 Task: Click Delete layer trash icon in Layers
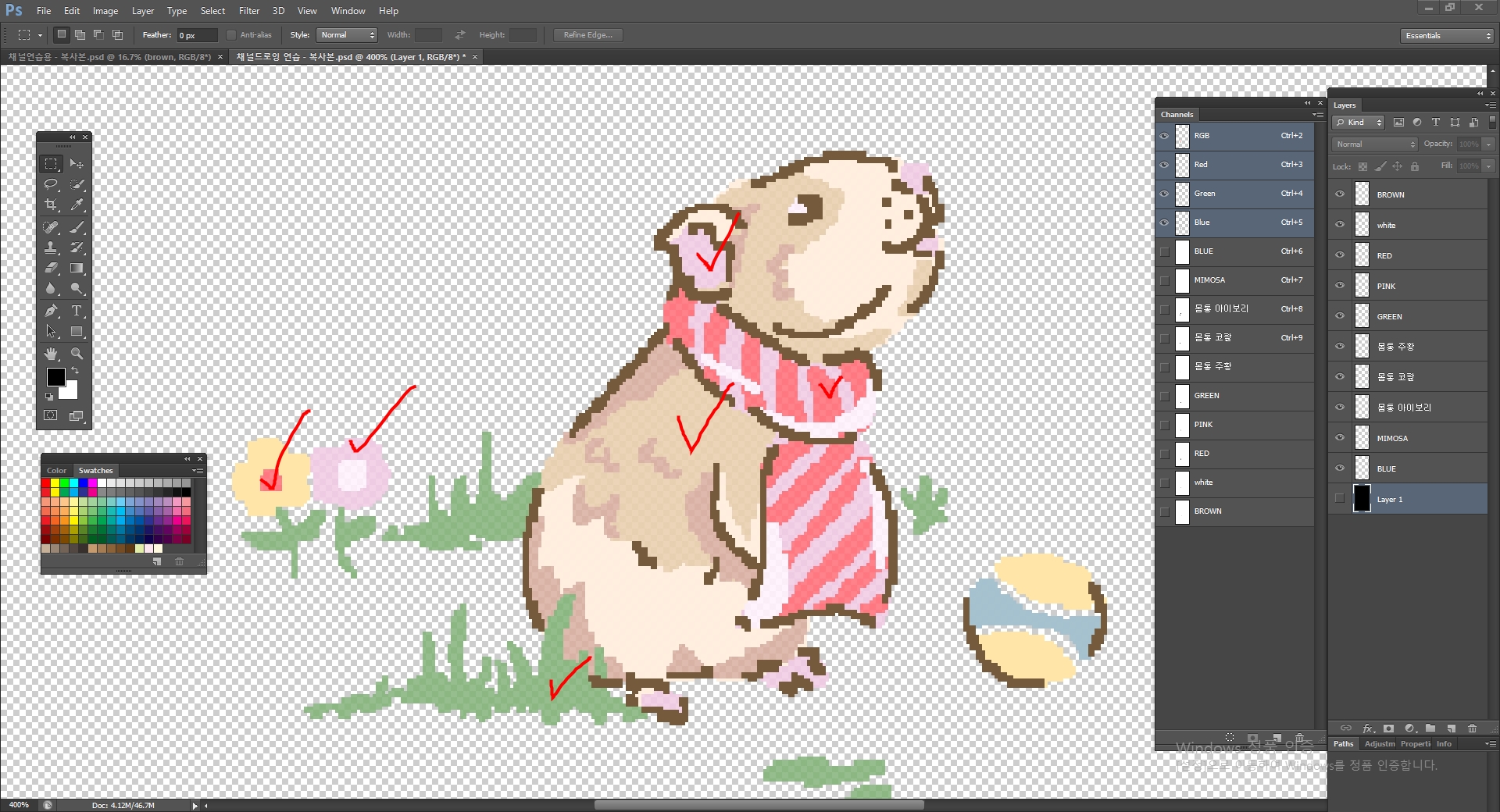coord(1472,728)
